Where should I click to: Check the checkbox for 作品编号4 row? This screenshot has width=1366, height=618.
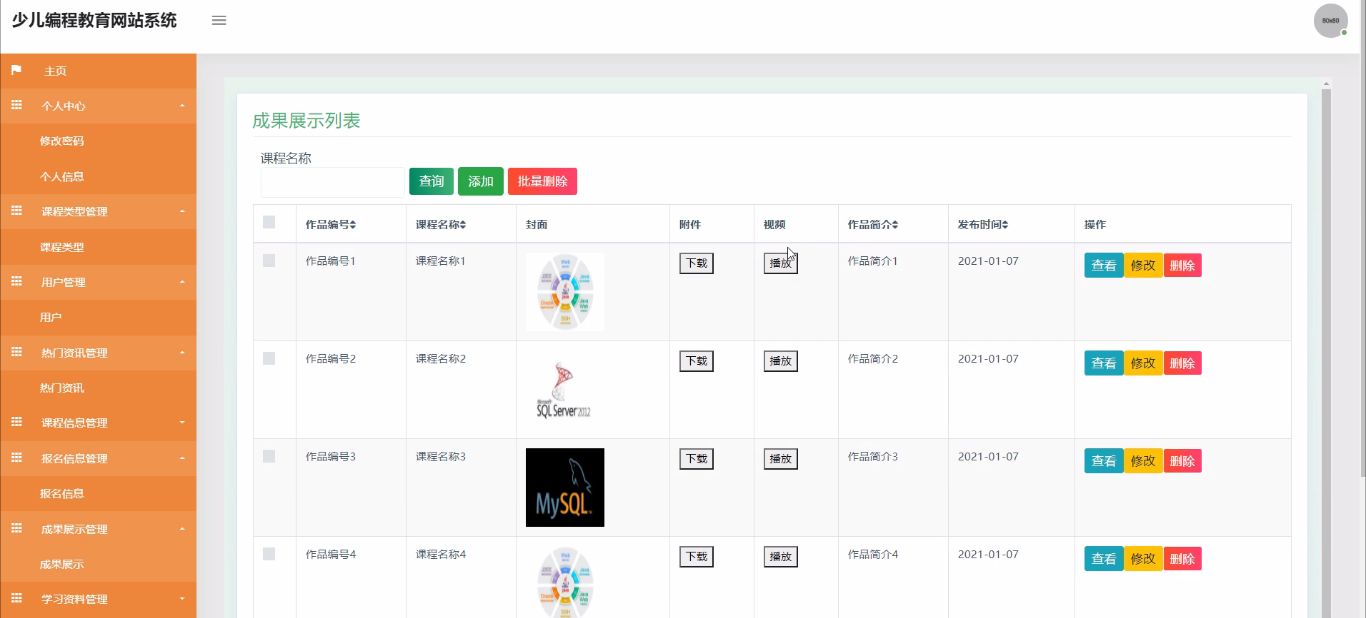269,554
